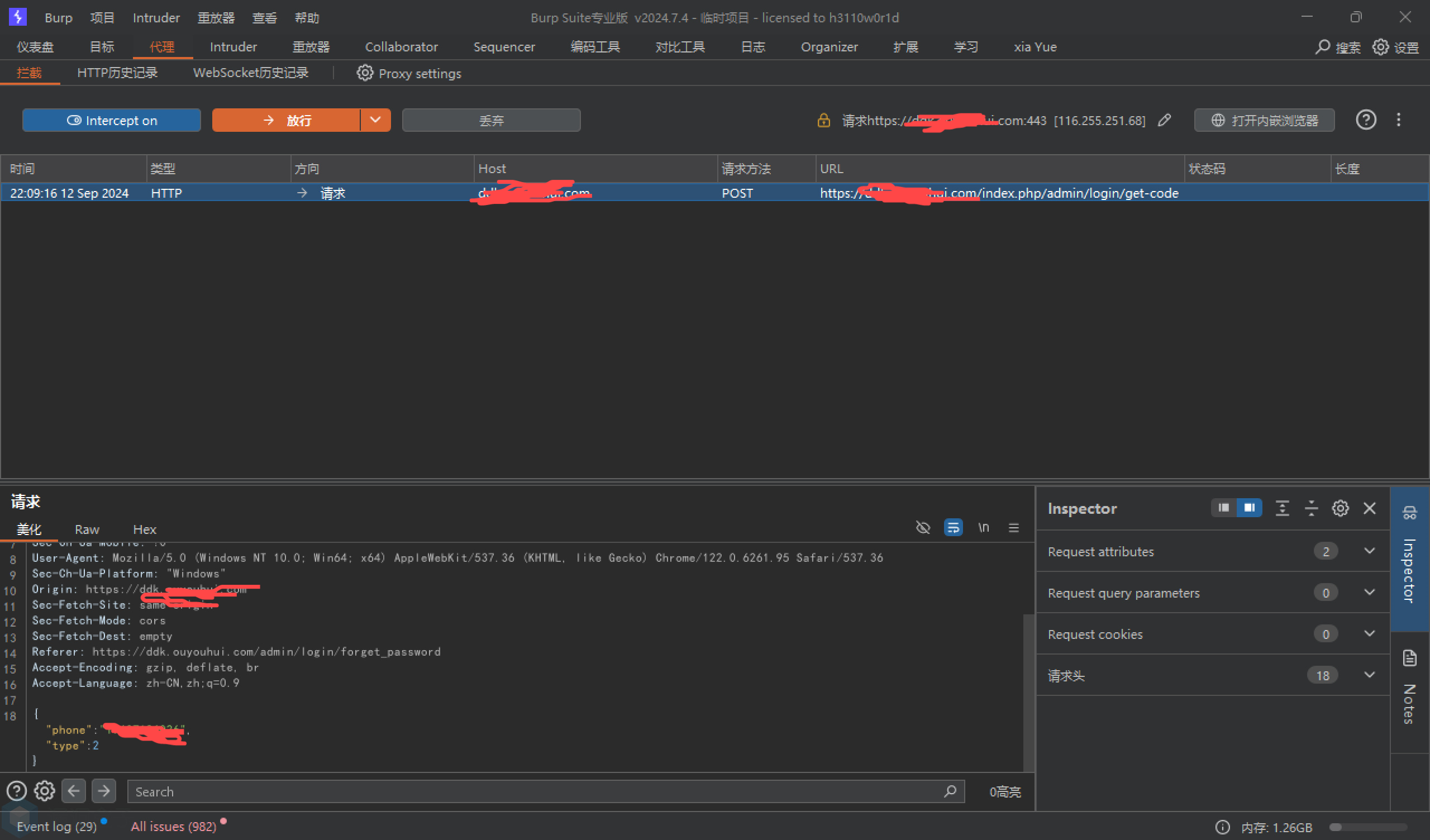Screen dimensions: 1430x840
Task: Click the memory usage bar
Action: click(1368, 827)
